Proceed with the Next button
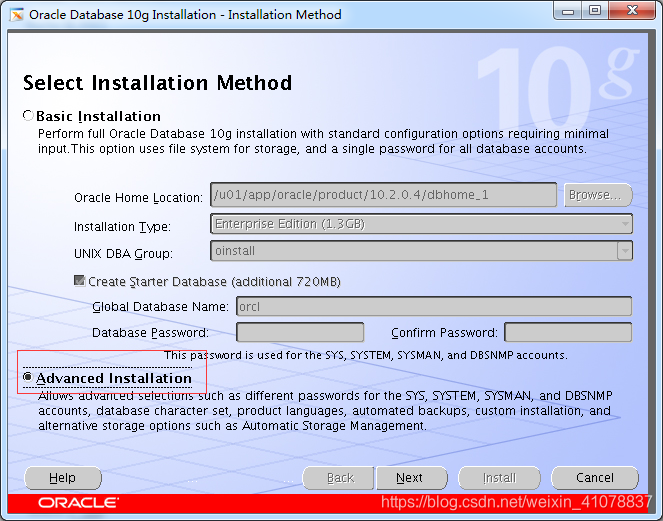The width and height of the screenshot is (663, 521). coord(411,478)
